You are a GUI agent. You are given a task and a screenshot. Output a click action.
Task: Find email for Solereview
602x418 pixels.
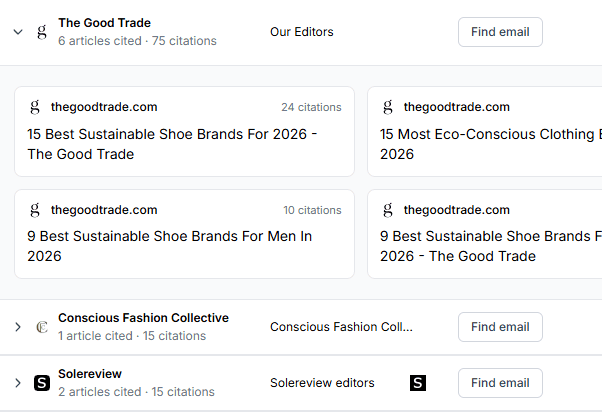(500, 383)
